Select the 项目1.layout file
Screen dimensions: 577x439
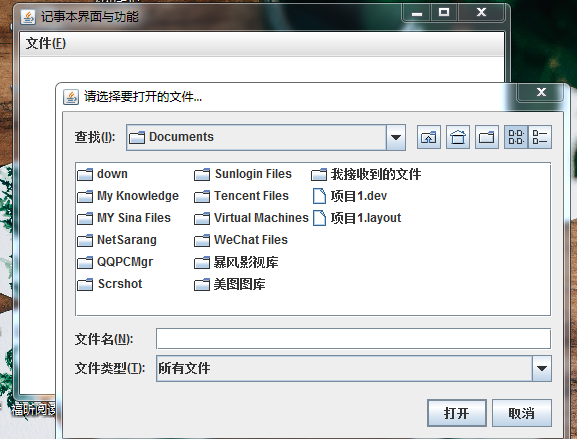point(357,218)
